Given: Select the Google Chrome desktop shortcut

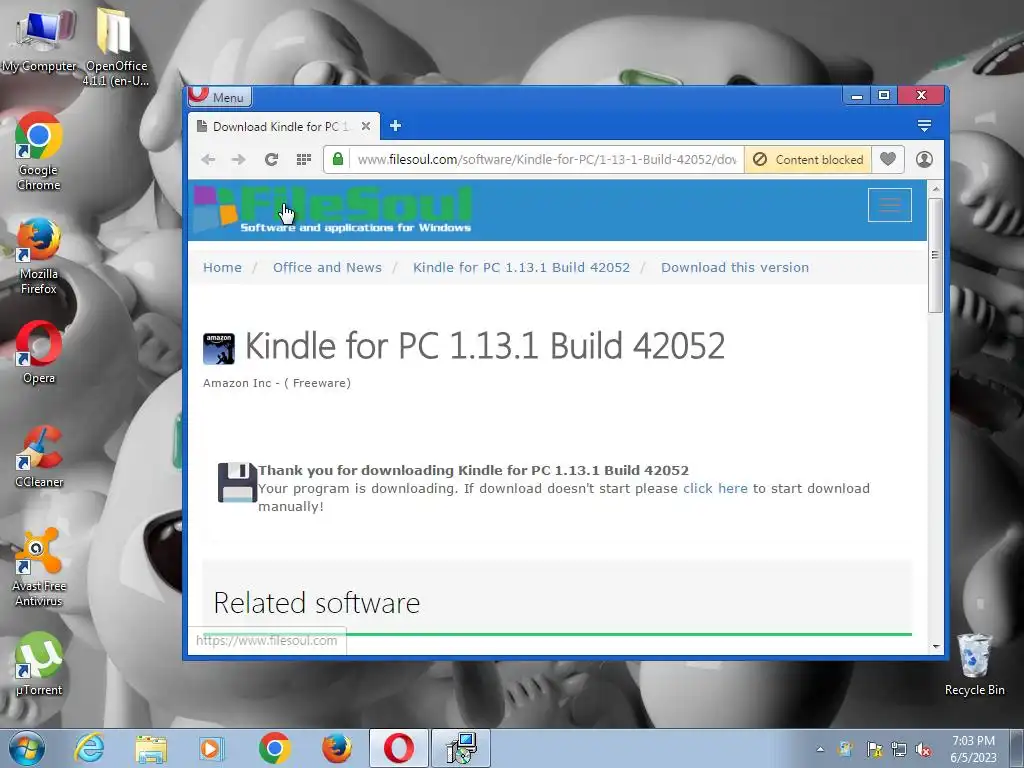Looking at the screenshot, I should coord(39,152).
